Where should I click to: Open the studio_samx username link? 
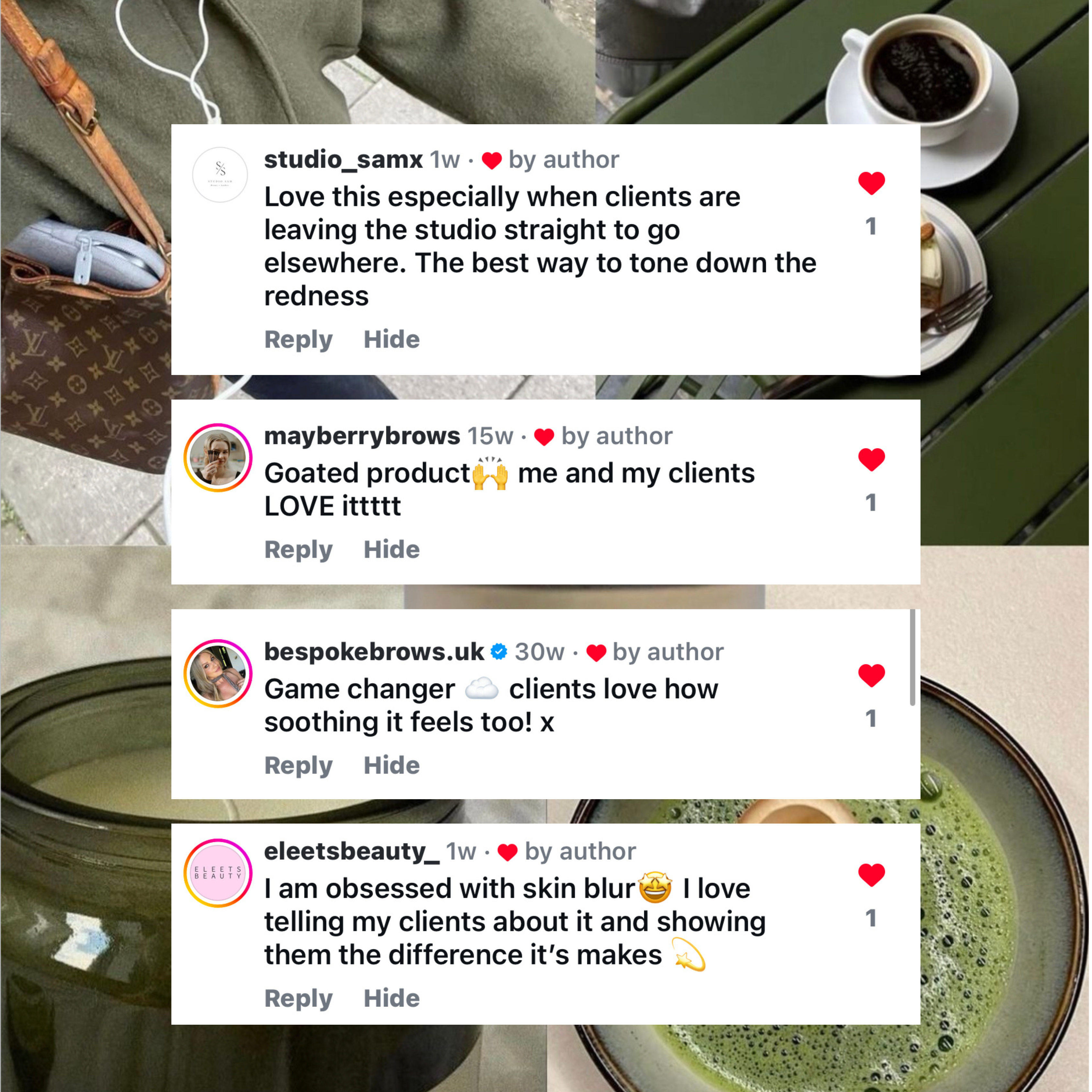[x=343, y=160]
